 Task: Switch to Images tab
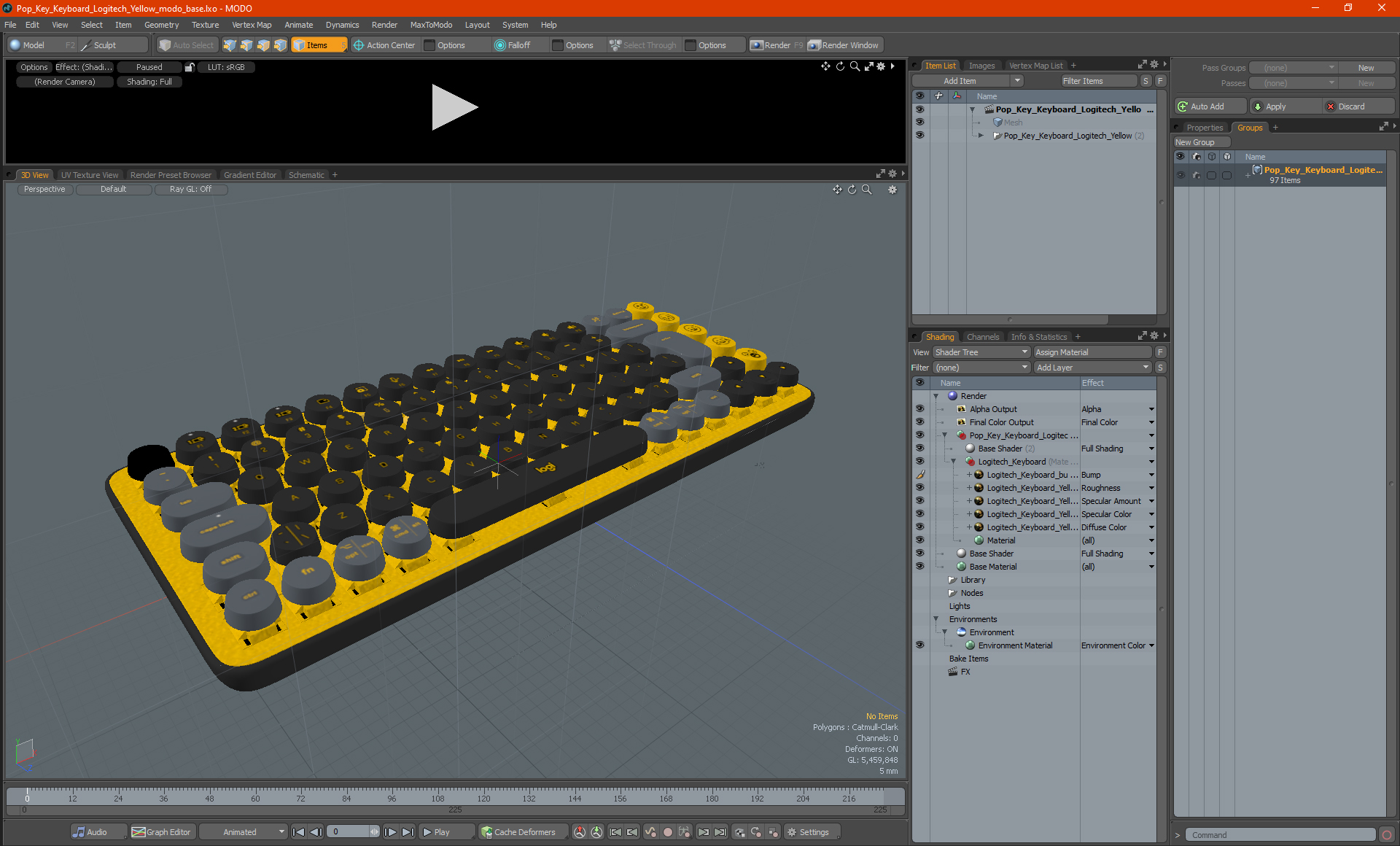(981, 66)
